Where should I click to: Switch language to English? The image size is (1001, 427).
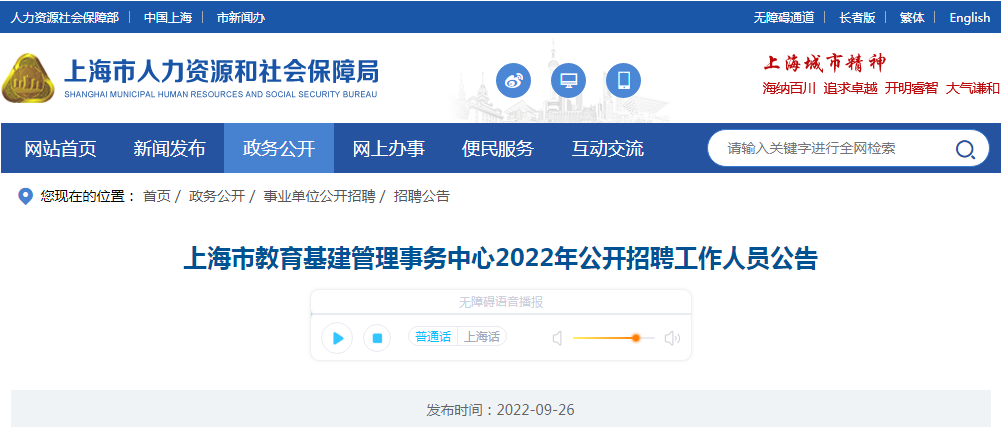[969, 17]
